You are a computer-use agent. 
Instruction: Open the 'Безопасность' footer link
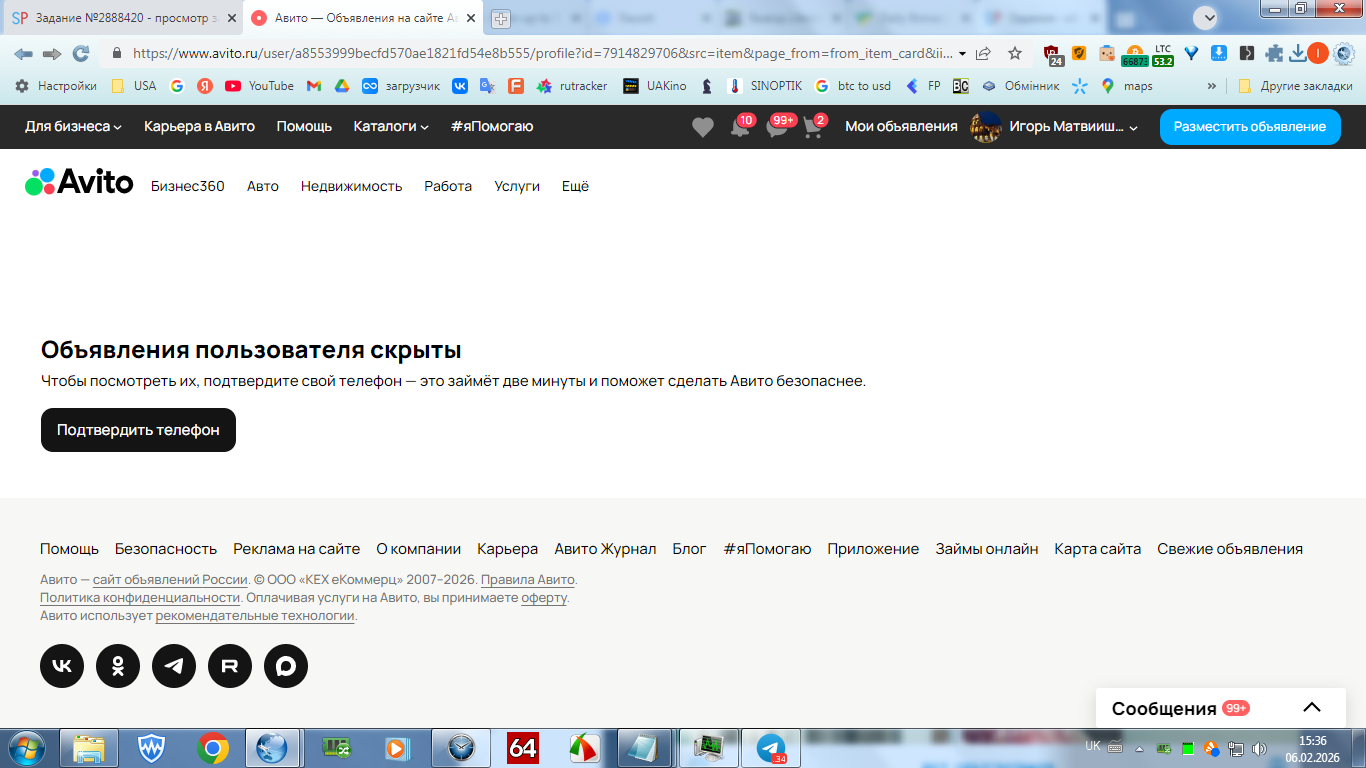click(x=166, y=549)
